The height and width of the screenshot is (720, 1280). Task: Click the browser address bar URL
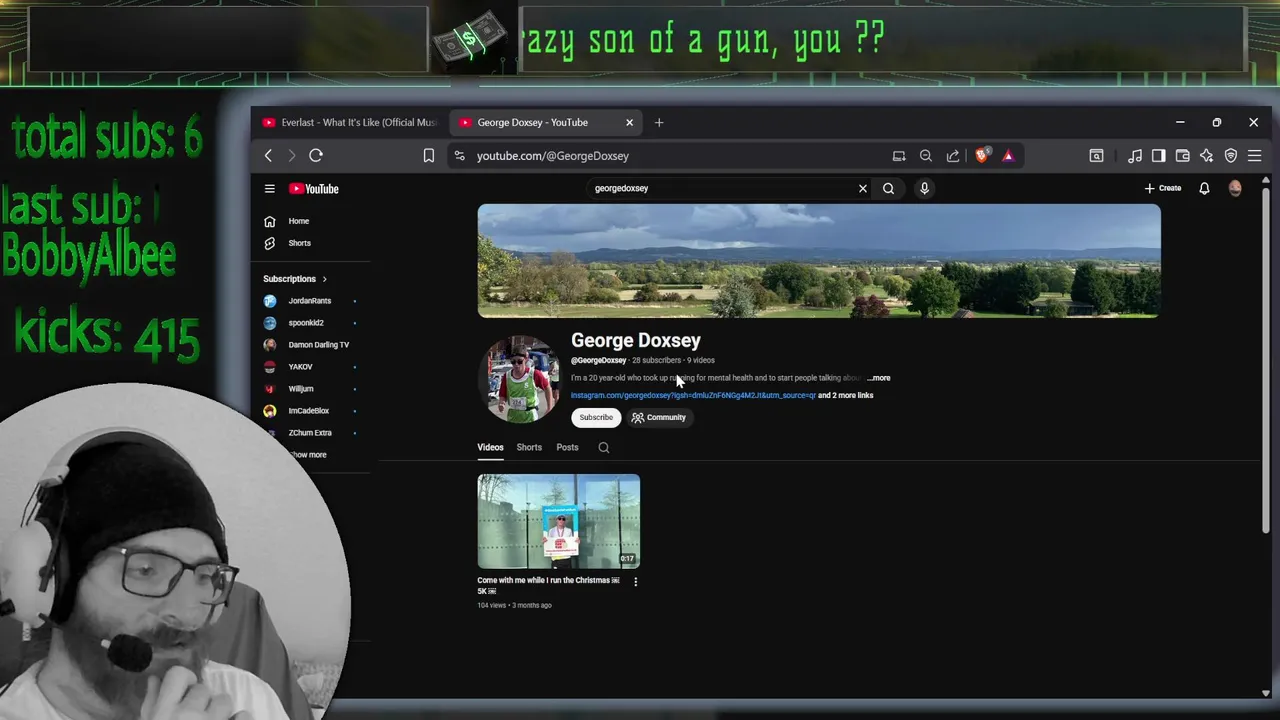[553, 156]
